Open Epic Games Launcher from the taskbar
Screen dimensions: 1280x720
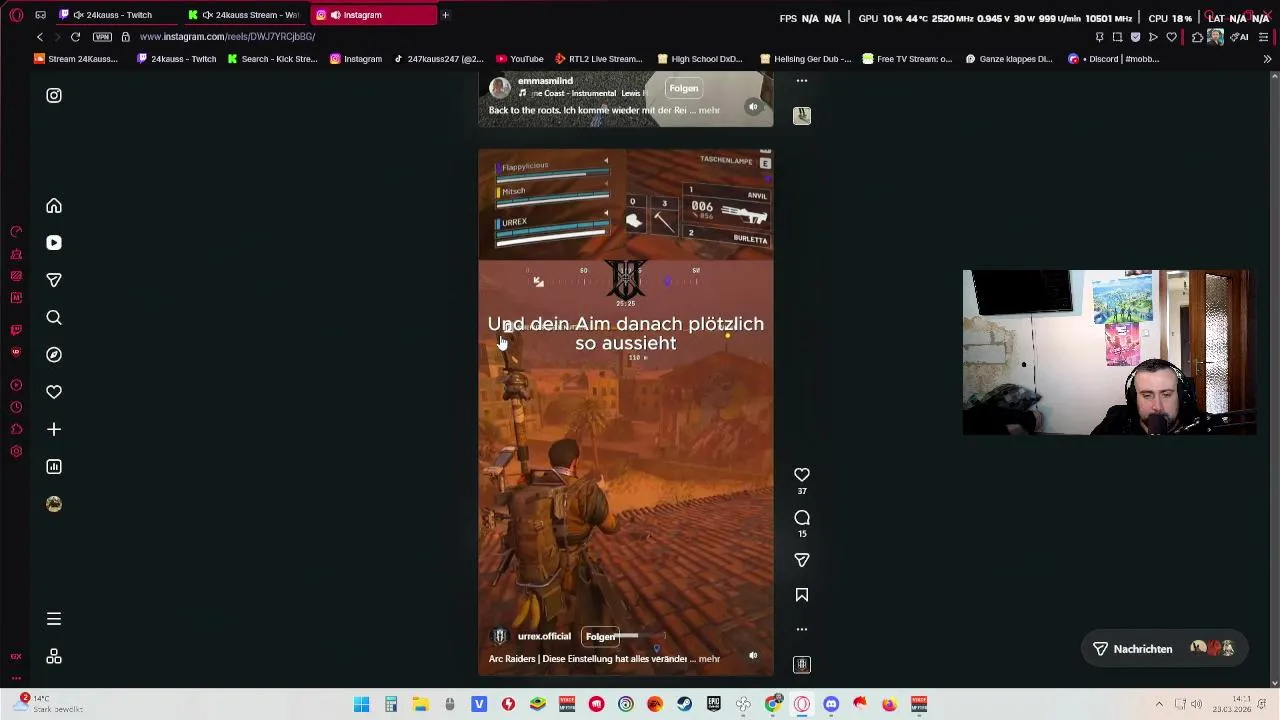click(x=713, y=704)
